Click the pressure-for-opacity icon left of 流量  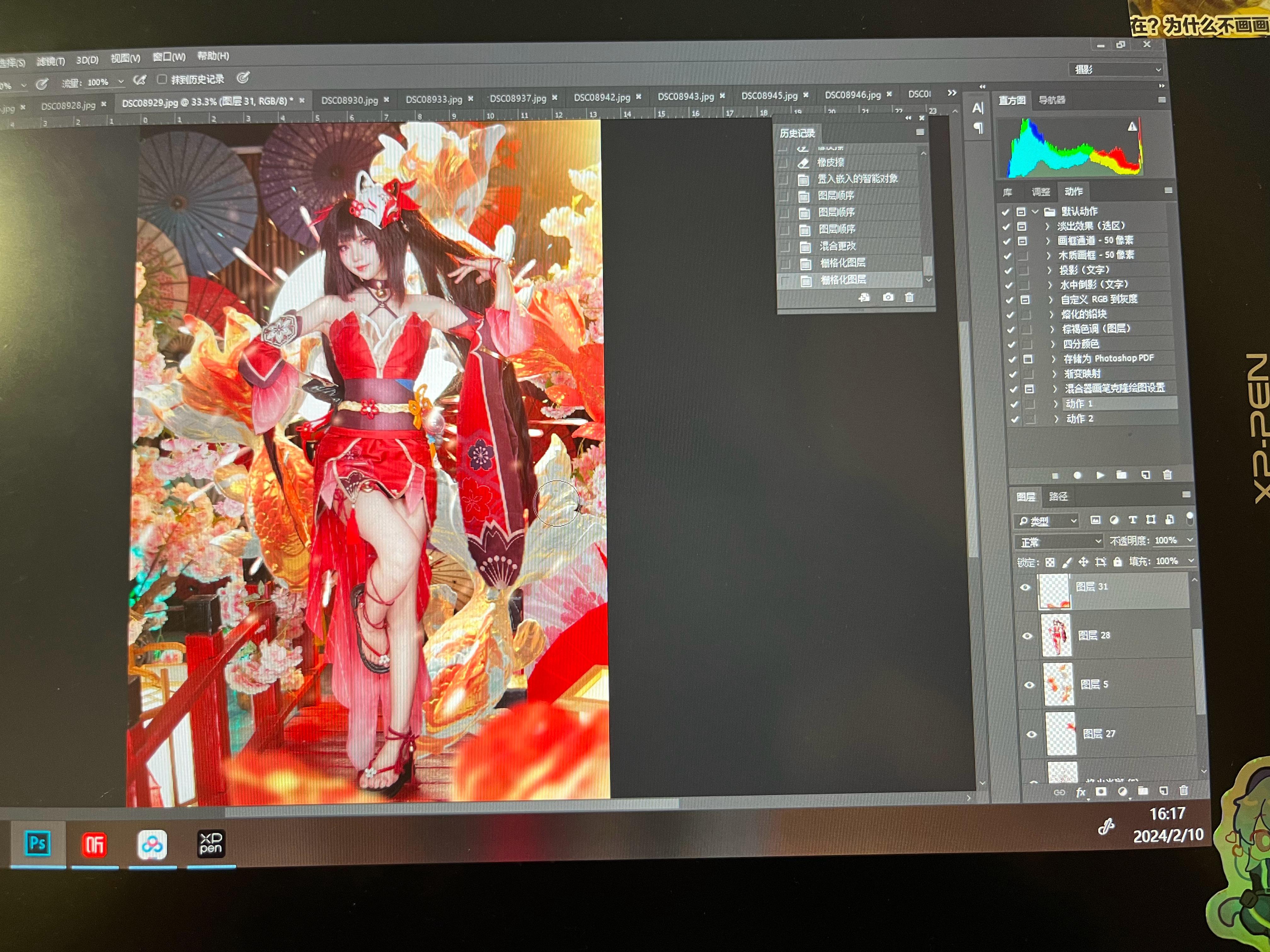[x=42, y=84]
